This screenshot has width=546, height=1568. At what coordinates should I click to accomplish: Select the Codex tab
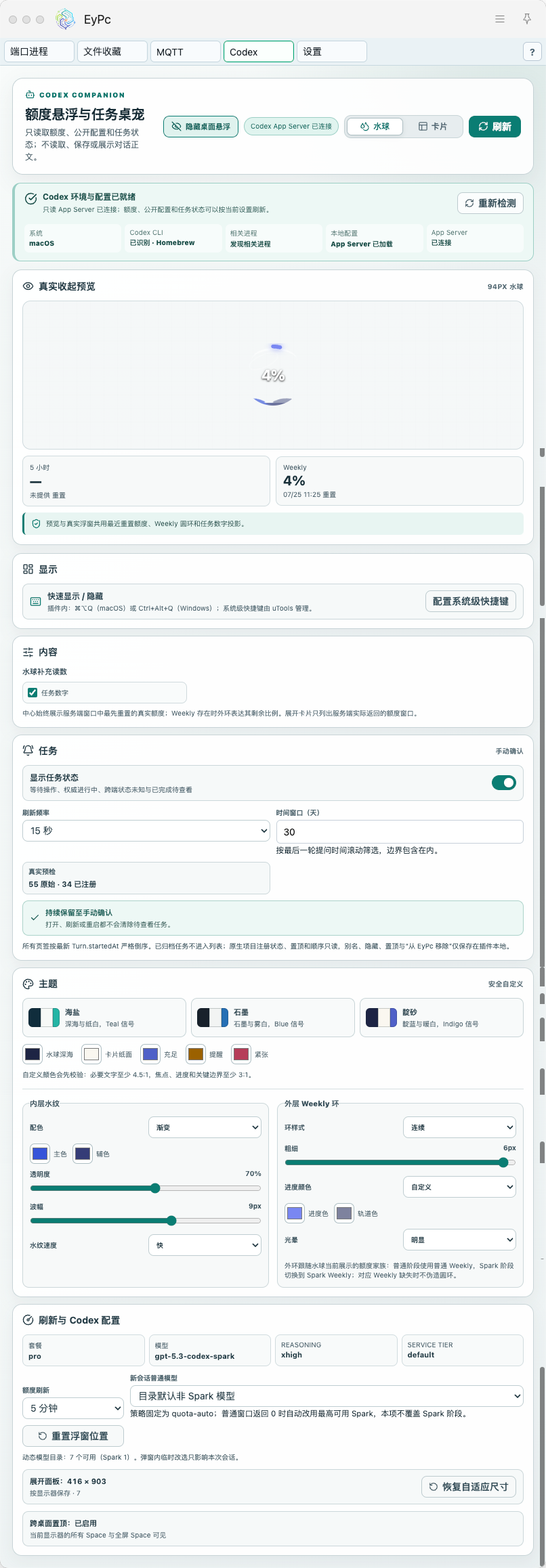point(259,51)
